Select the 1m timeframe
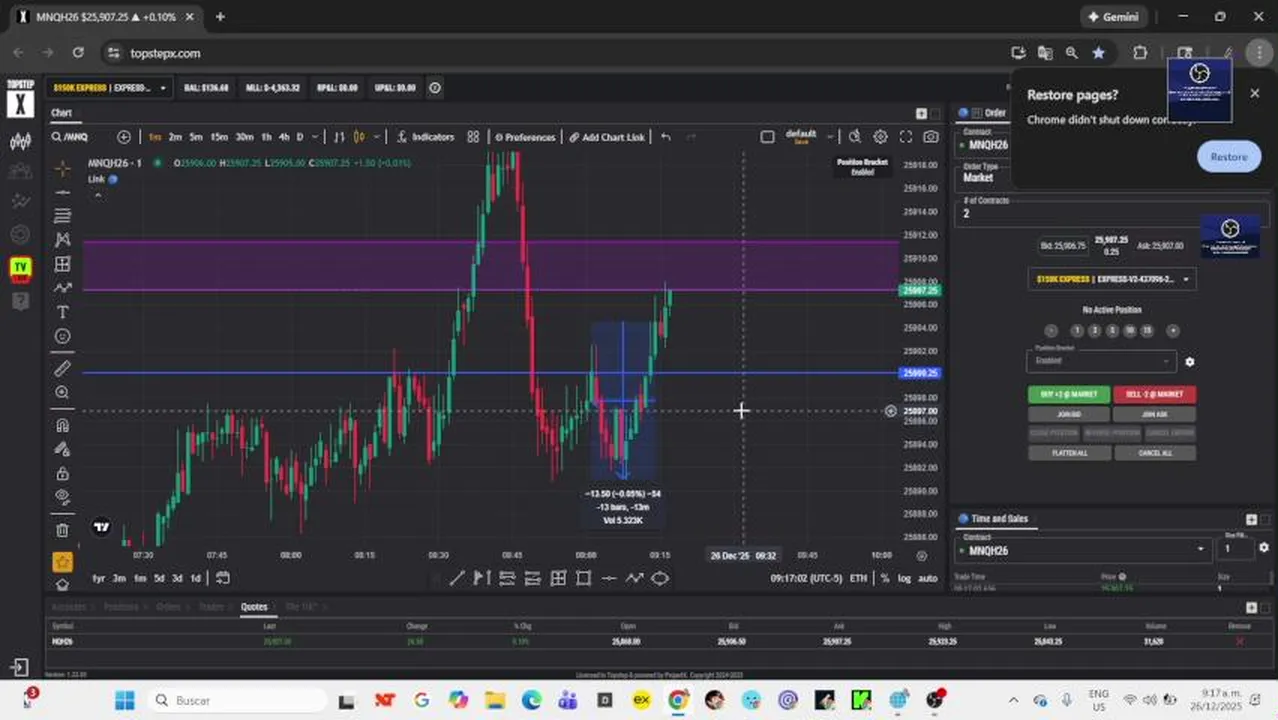This screenshot has height=720, width=1278. (155, 137)
